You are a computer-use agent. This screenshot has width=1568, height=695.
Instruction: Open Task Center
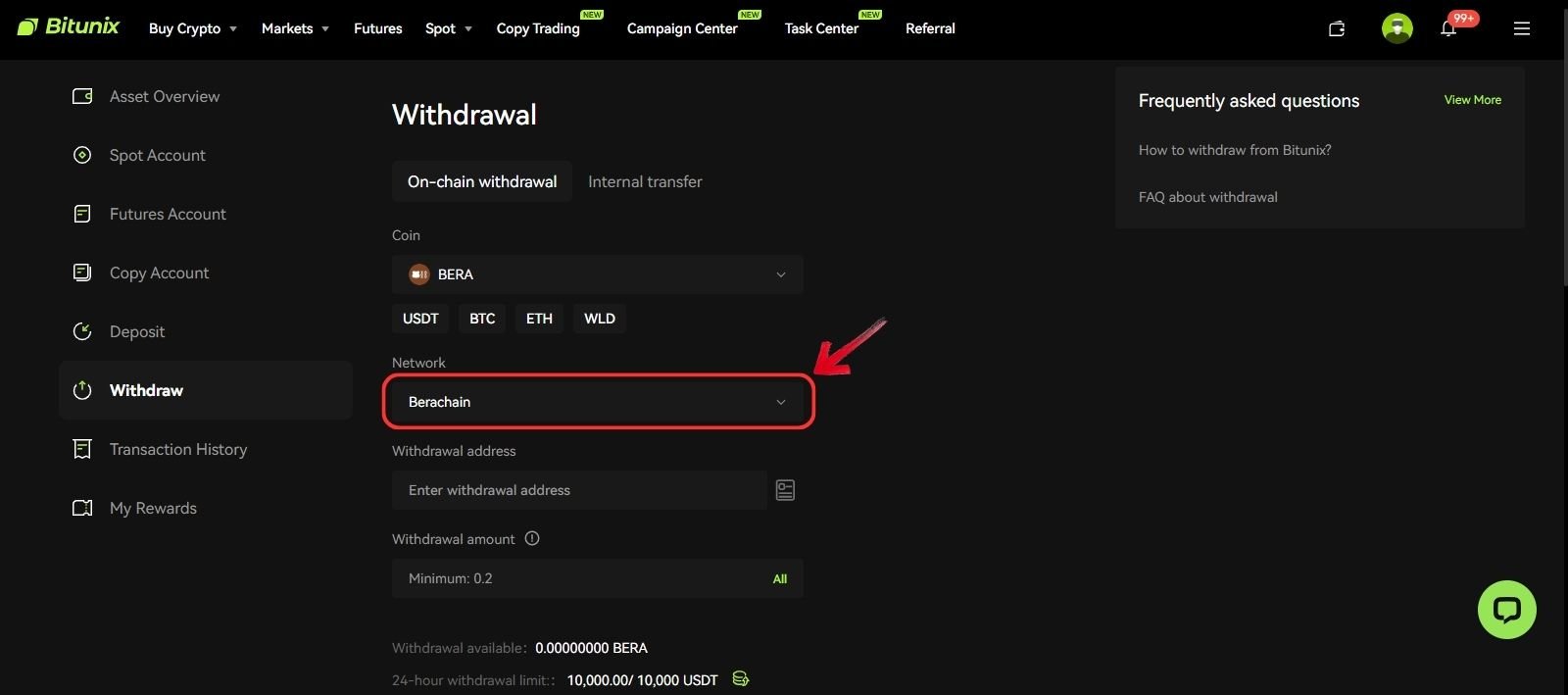(821, 28)
